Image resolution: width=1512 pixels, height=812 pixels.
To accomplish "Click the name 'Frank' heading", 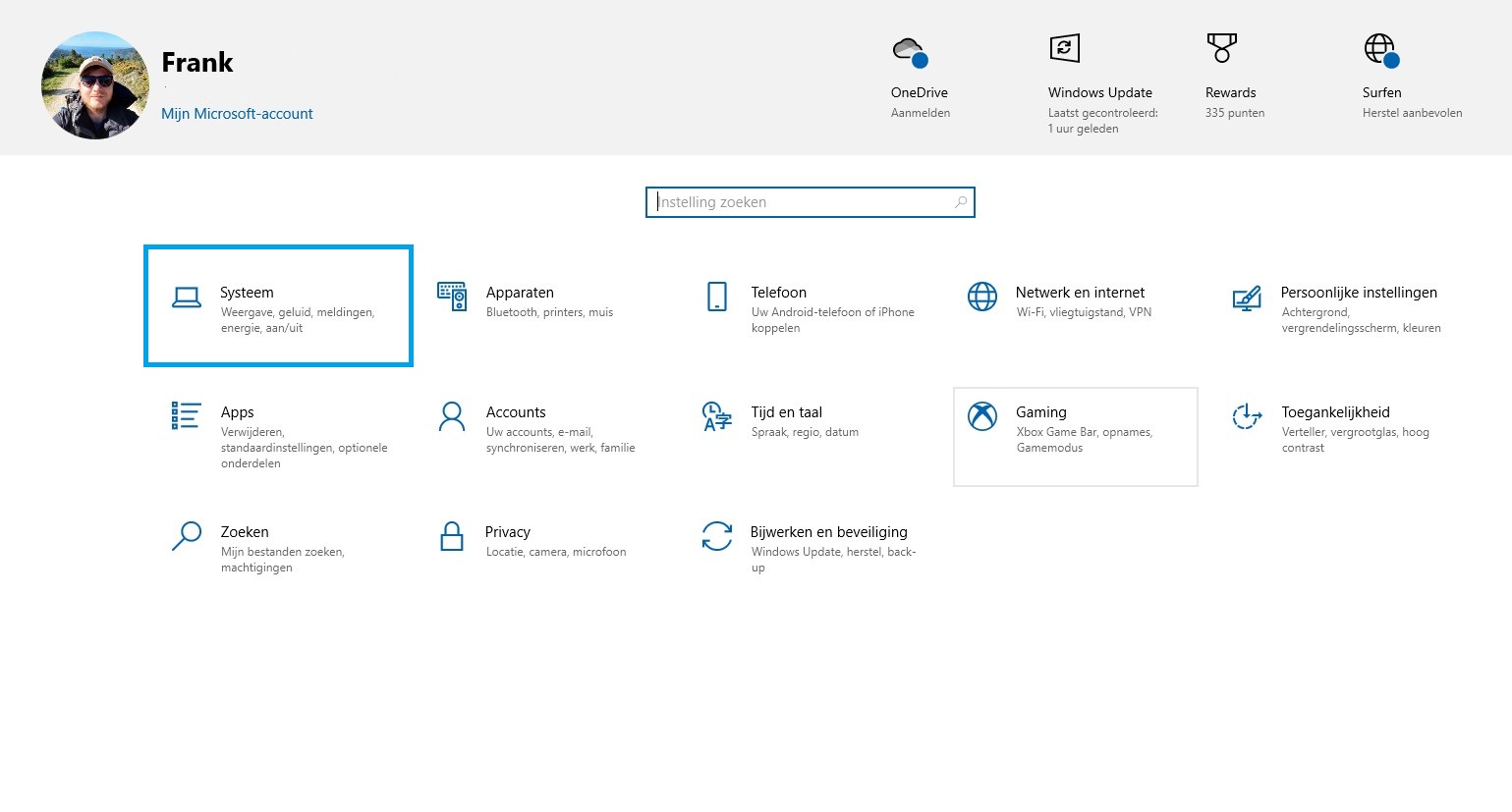I will (x=196, y=63).
